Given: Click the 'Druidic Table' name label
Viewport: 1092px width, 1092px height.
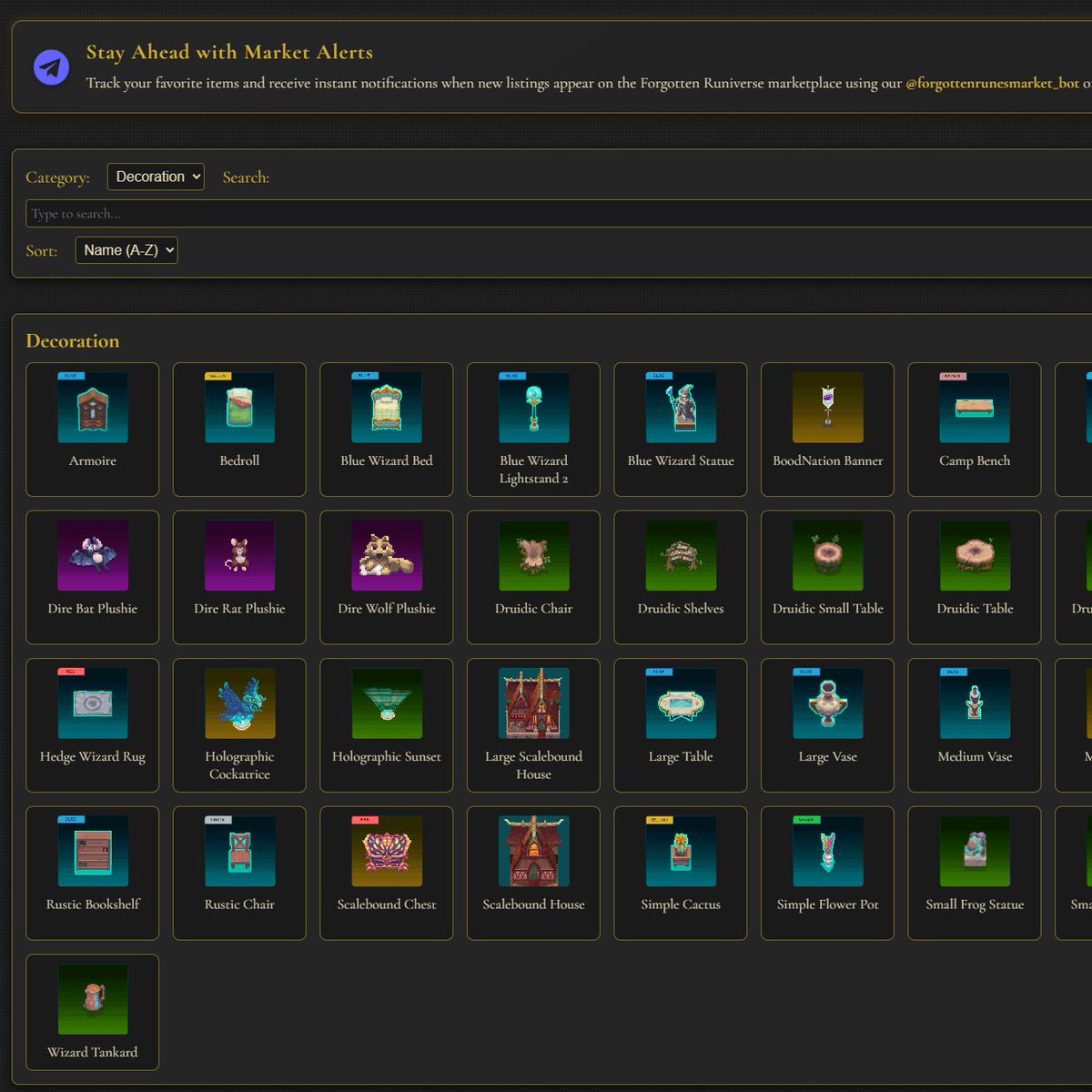Looking at the screenshot, I should tap(975, 608).
